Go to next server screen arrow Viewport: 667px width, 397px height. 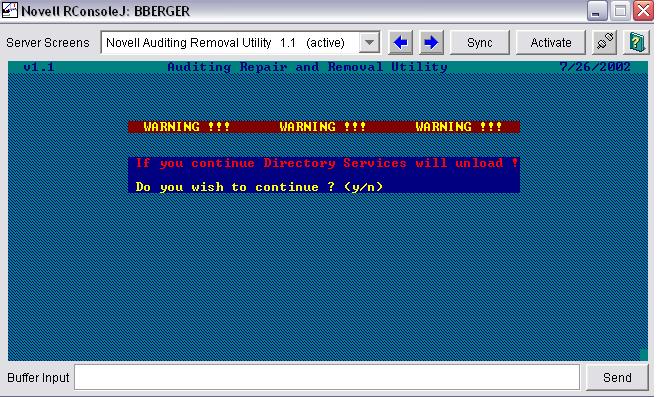point(431,43)
